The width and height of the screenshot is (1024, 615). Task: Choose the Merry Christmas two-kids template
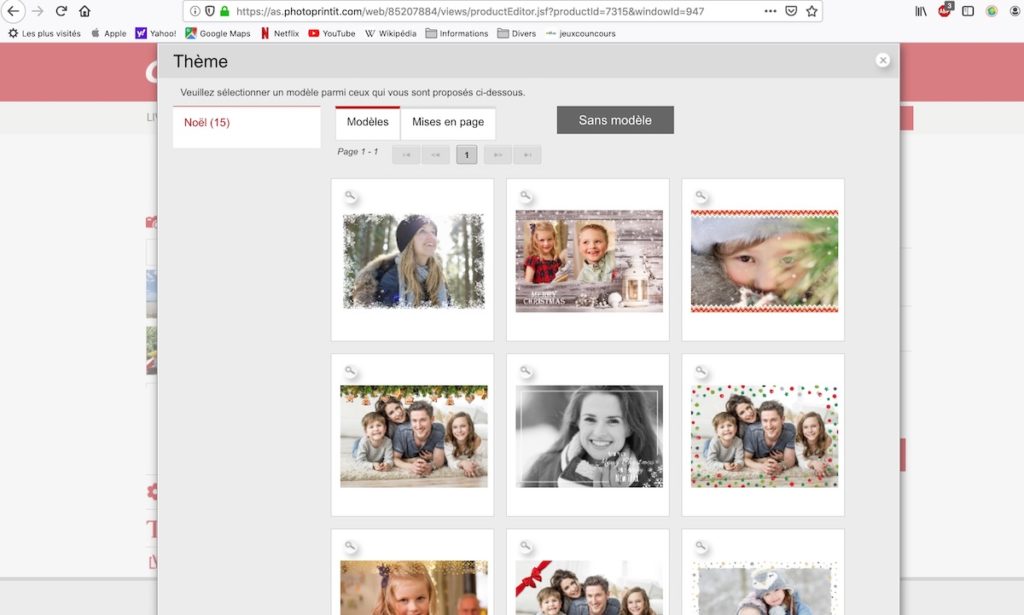tap(589, 261)
